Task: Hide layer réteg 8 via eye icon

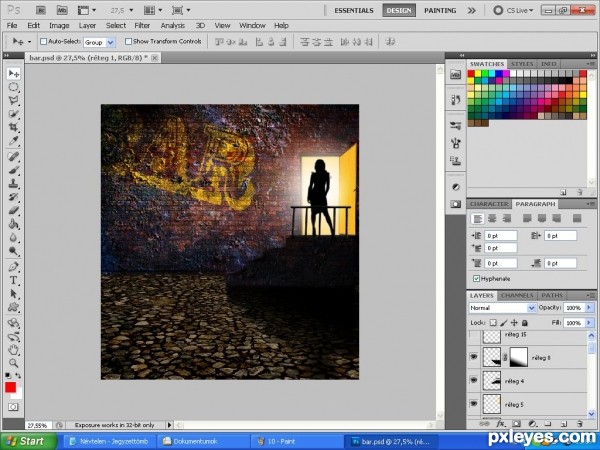Action: click(x=474, y=357)
